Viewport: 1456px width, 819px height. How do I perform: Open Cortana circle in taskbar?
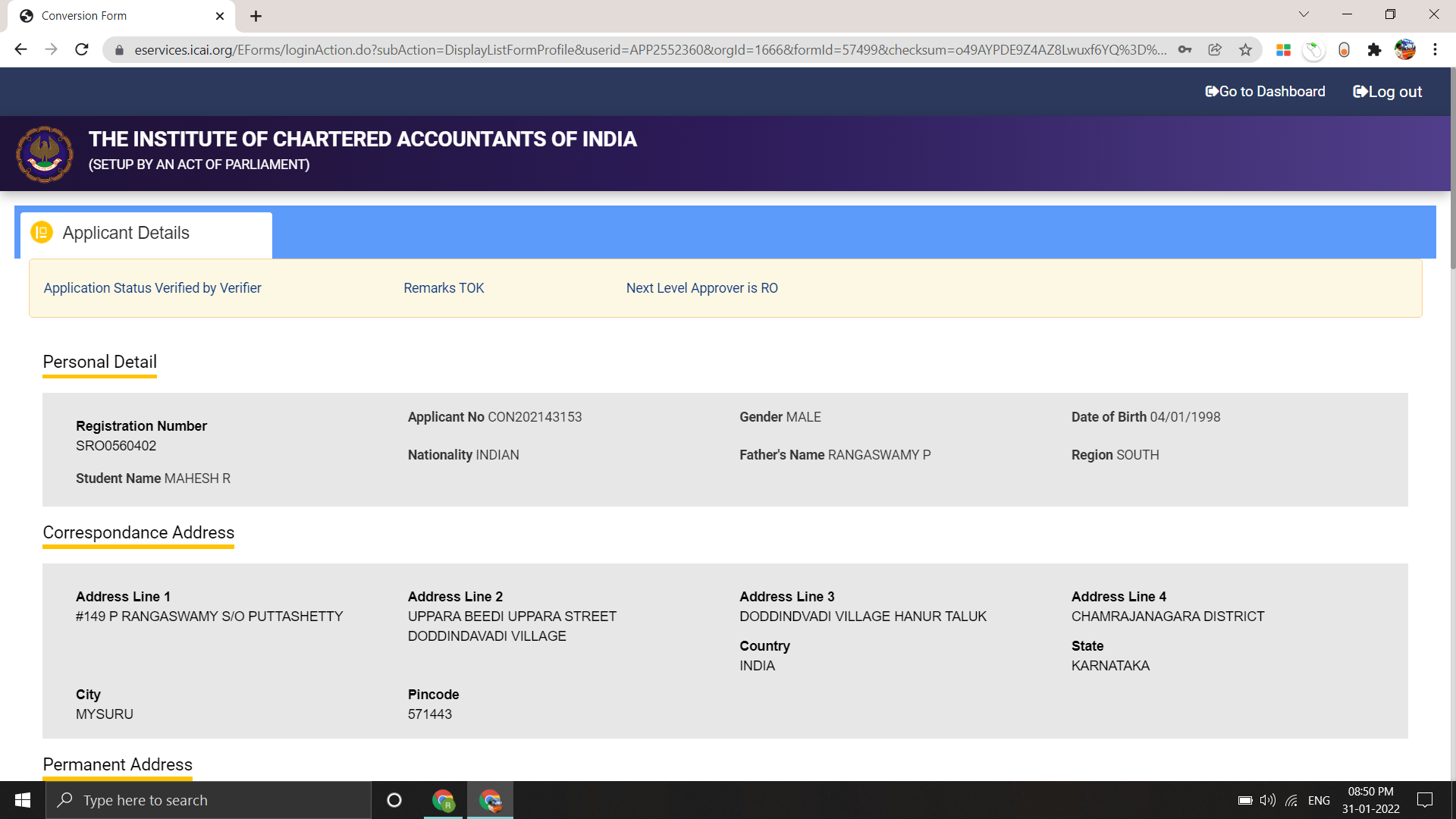point(394,800)
